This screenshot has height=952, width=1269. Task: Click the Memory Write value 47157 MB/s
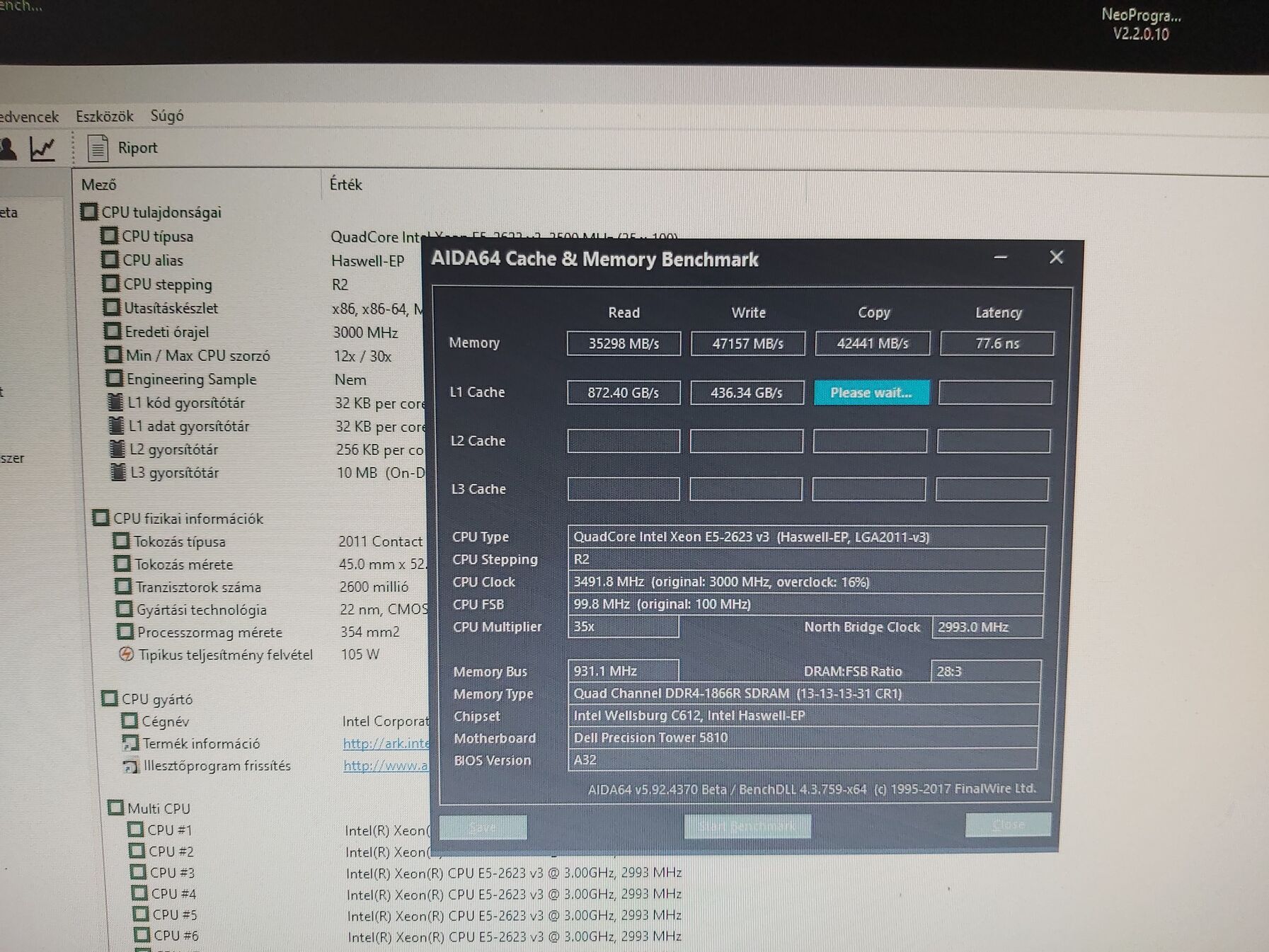click(x=748, y=343)
